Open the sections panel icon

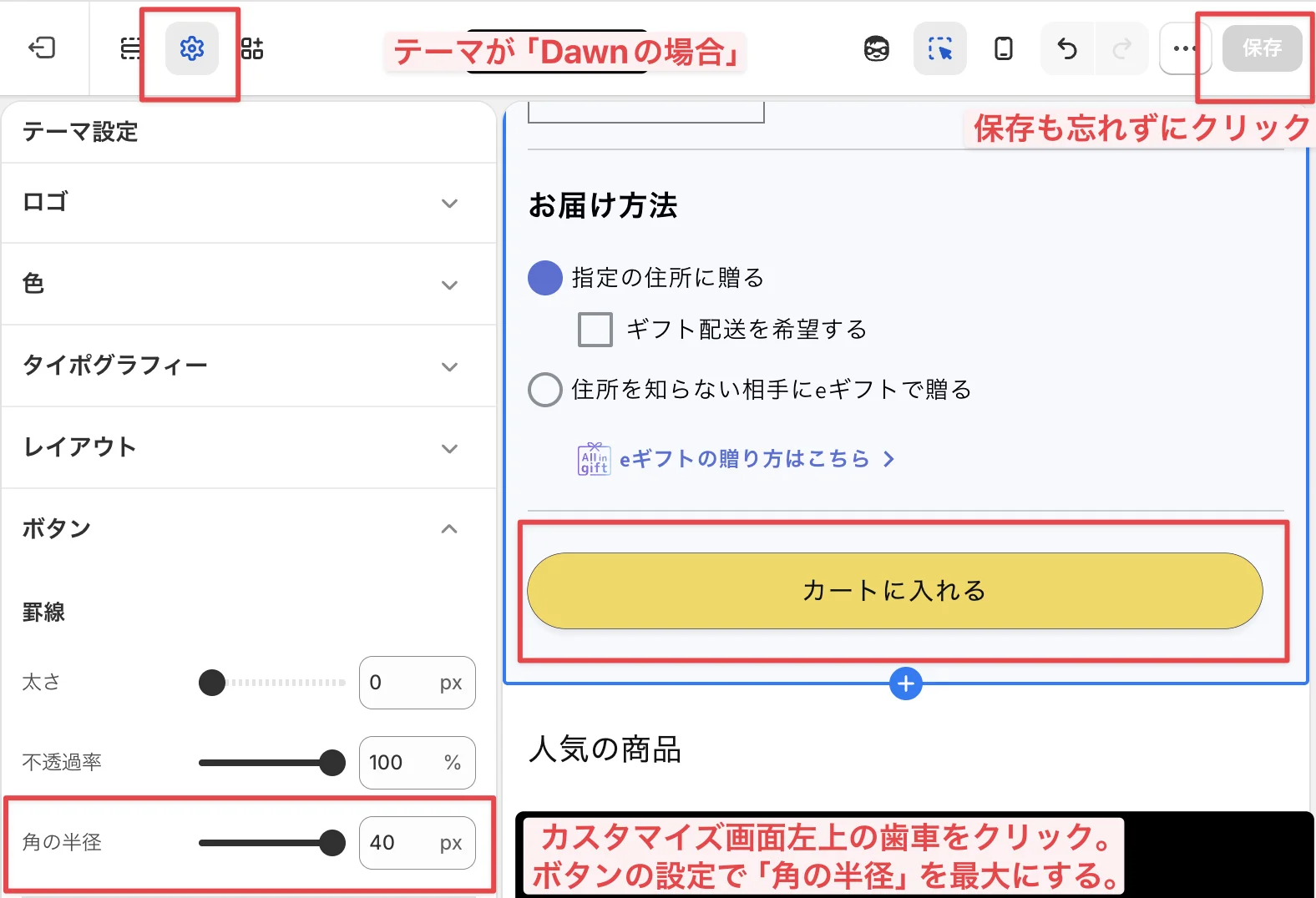coord(131,48)
